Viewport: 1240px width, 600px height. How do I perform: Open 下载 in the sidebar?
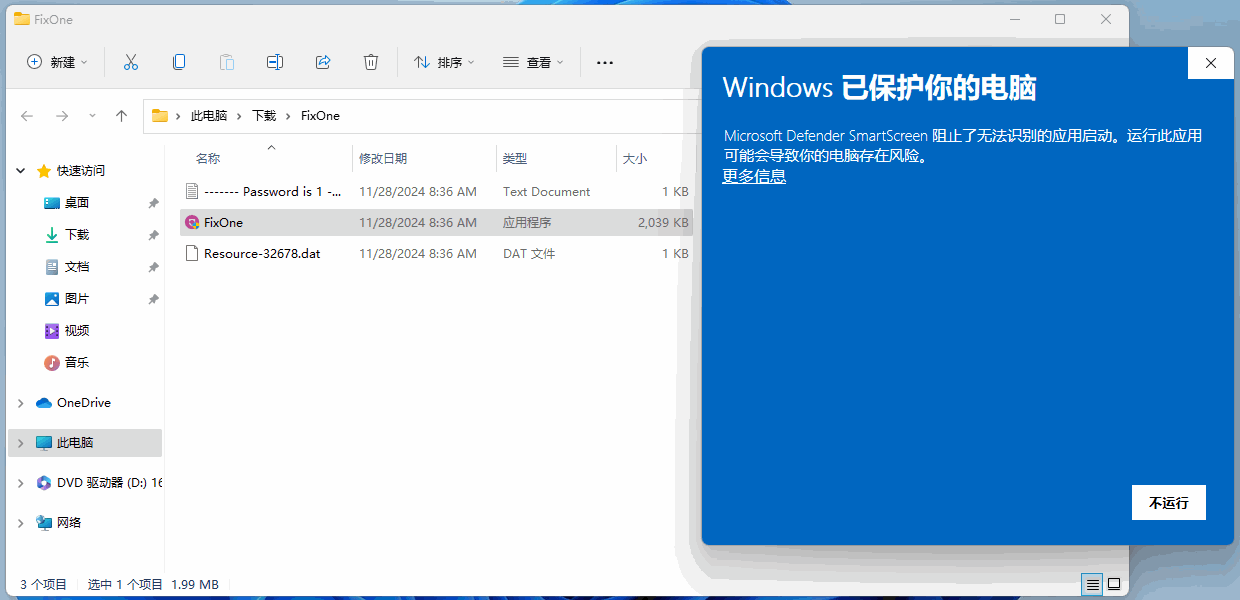[x=77, y=235]
